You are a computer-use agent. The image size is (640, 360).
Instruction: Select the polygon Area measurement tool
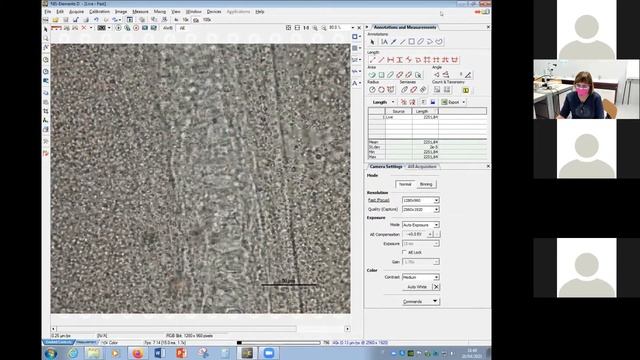click(372, 75)
